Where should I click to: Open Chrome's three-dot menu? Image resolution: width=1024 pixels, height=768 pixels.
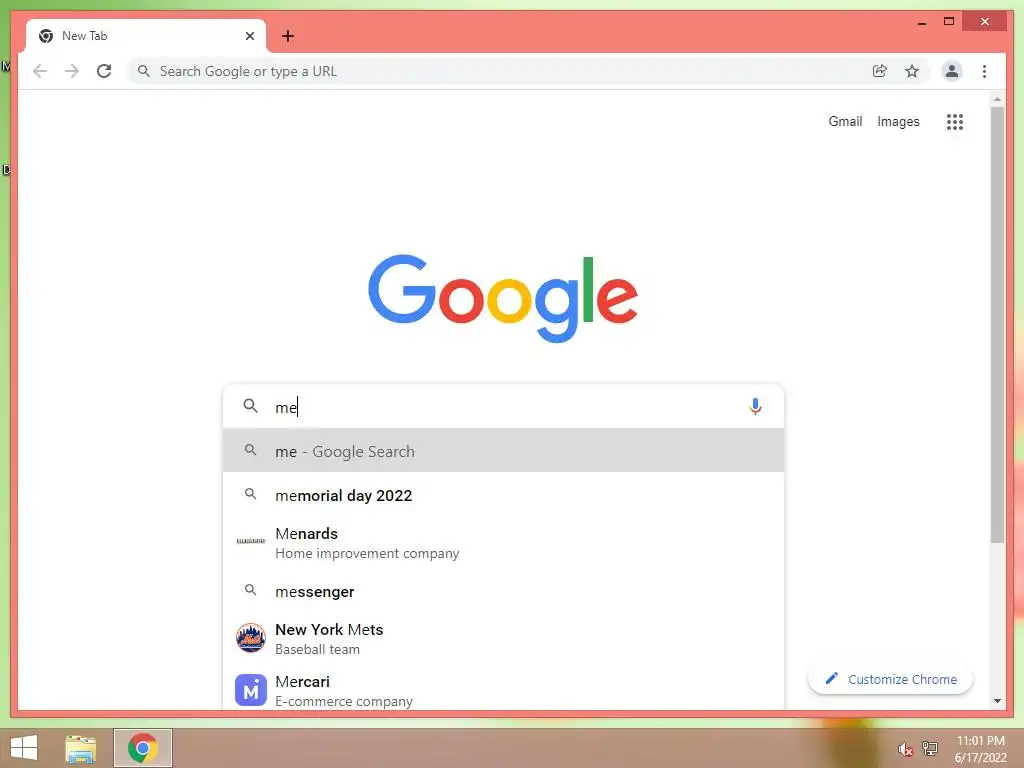coord(984,71)
